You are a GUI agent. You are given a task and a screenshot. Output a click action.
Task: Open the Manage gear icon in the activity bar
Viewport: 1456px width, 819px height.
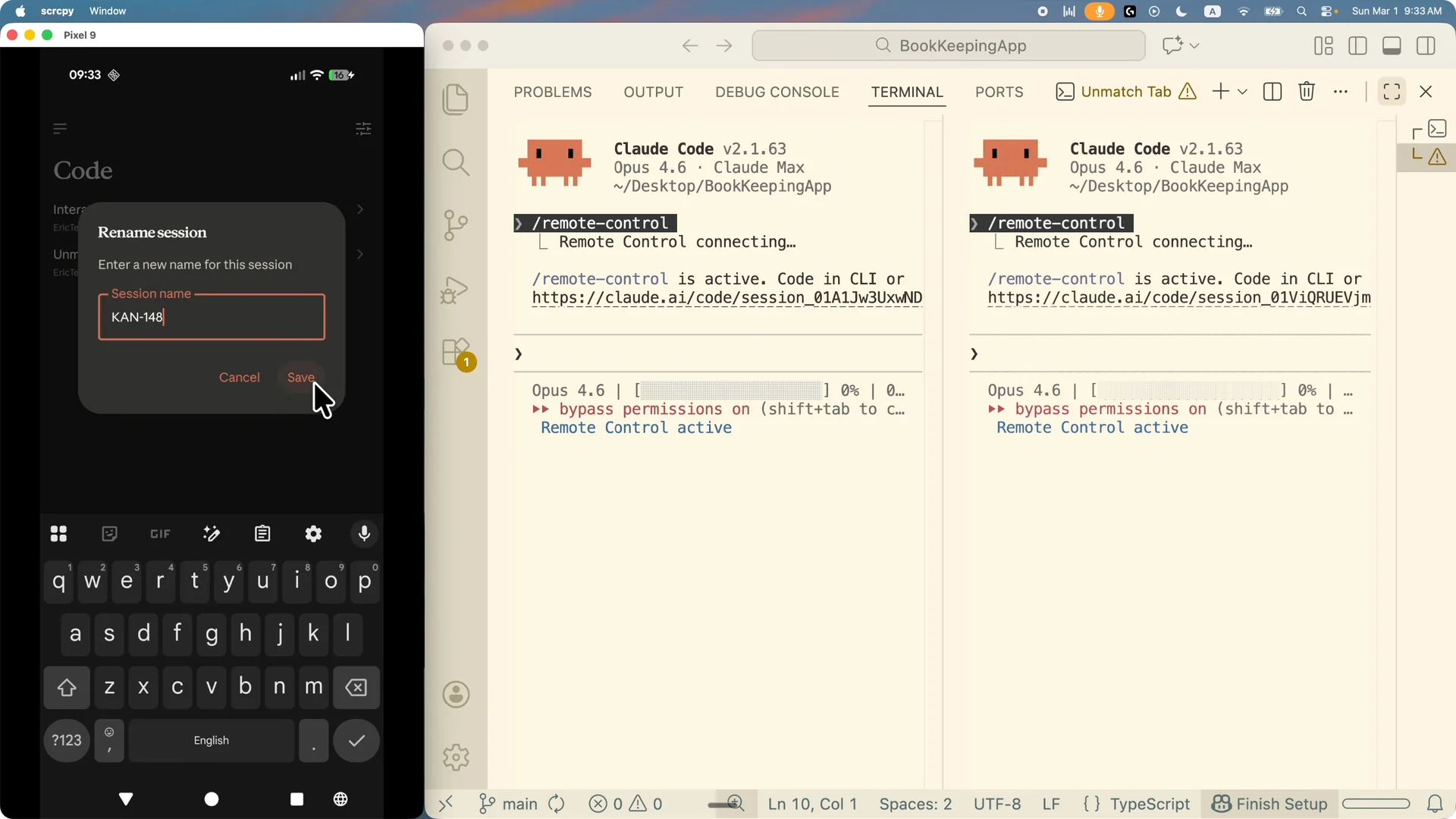click(456, 757)
